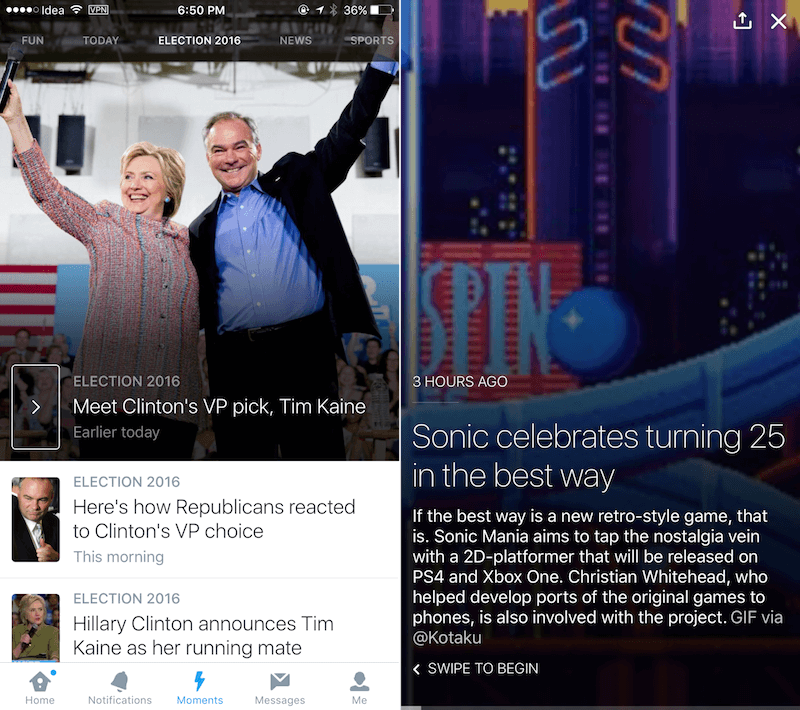This screenshot has width=800, height=710.
Task: Close the Sonic moment with X
Action: 779,21
